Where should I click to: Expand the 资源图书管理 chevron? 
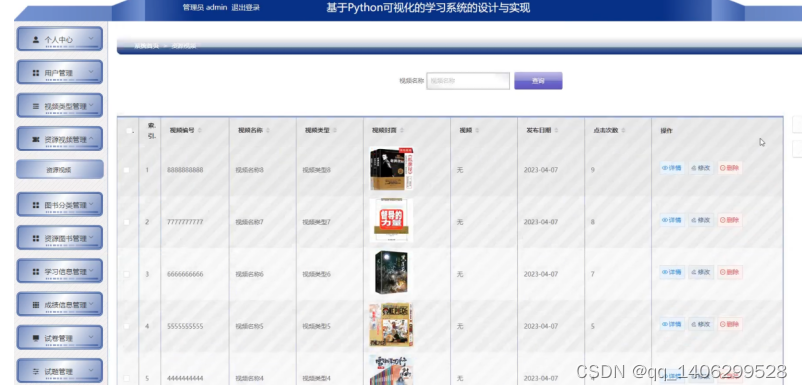pyautogui.click(x=91, y=237)
